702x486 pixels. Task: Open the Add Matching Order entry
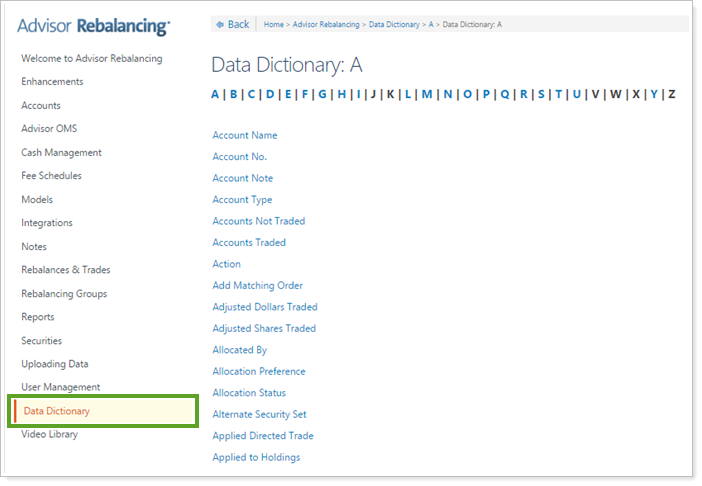tap(257, 285)
